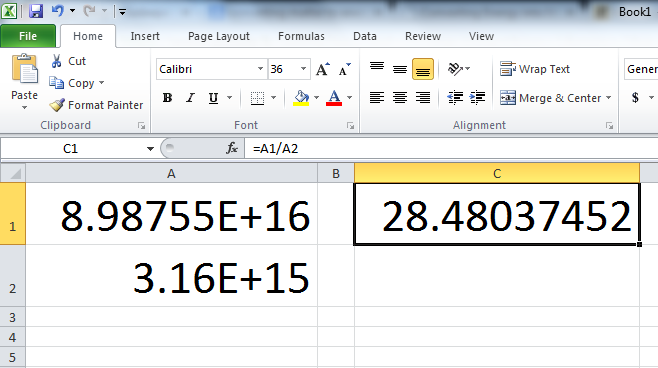
Task: Toggle Italic formatting
Action: (191, 98)
